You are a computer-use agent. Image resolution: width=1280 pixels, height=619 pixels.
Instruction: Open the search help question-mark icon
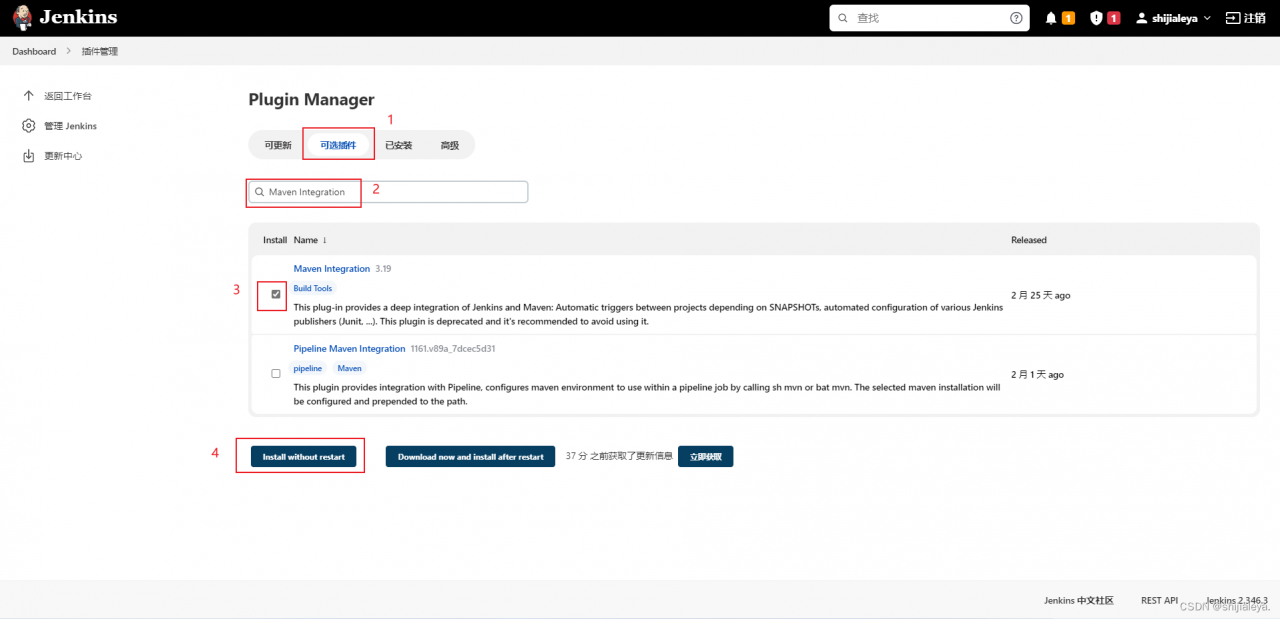tap(1016, 18)
